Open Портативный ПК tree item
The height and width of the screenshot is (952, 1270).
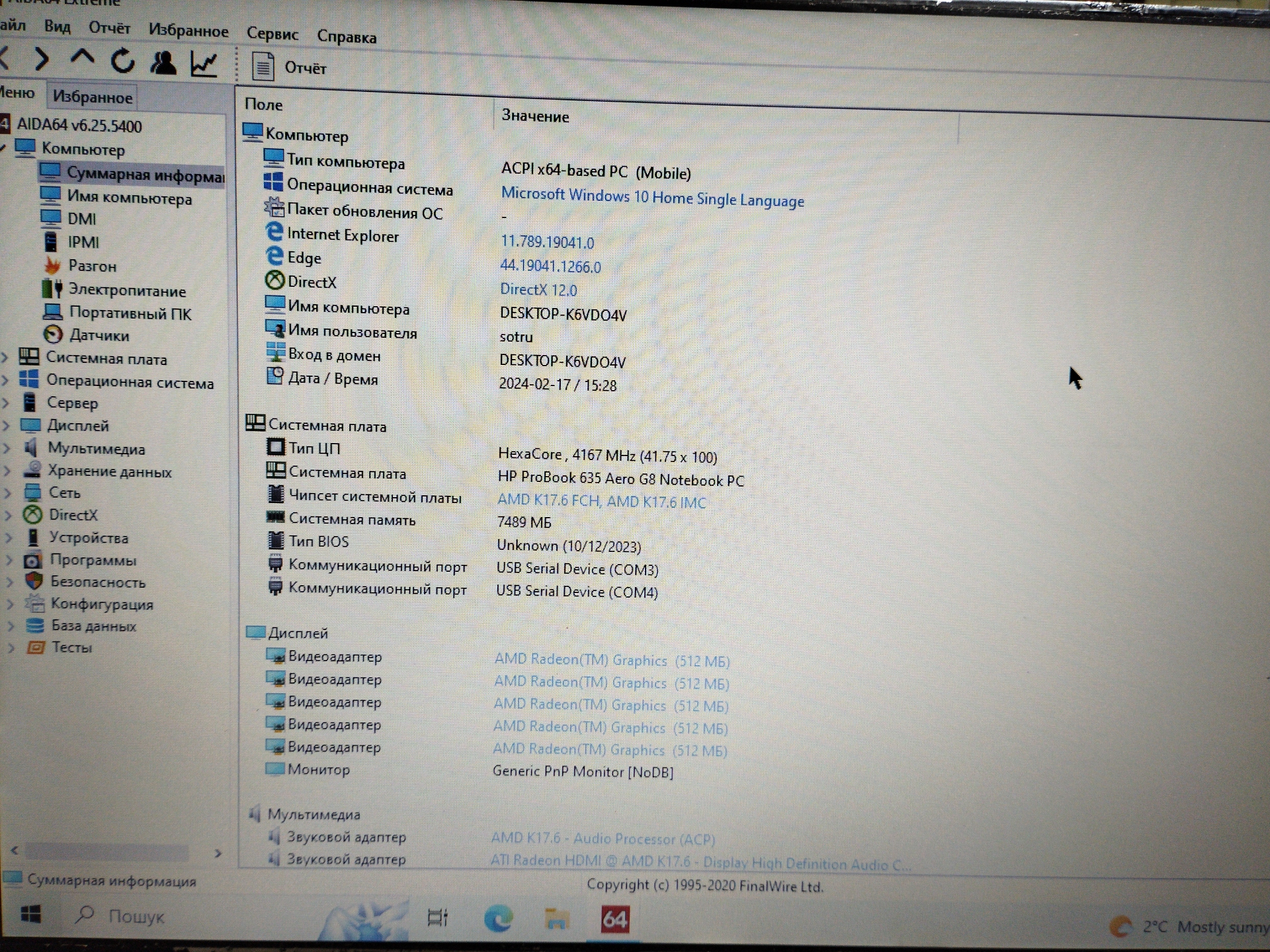tap(130, 313)
